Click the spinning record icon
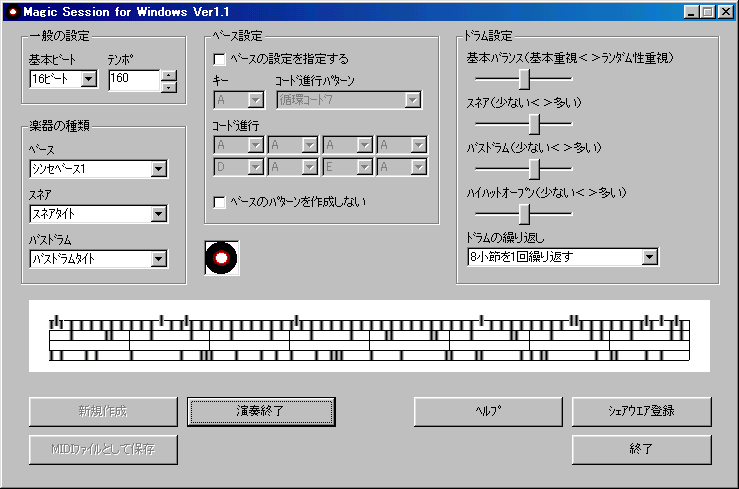This screenshot has height=489, width=739. pos(222,258)
